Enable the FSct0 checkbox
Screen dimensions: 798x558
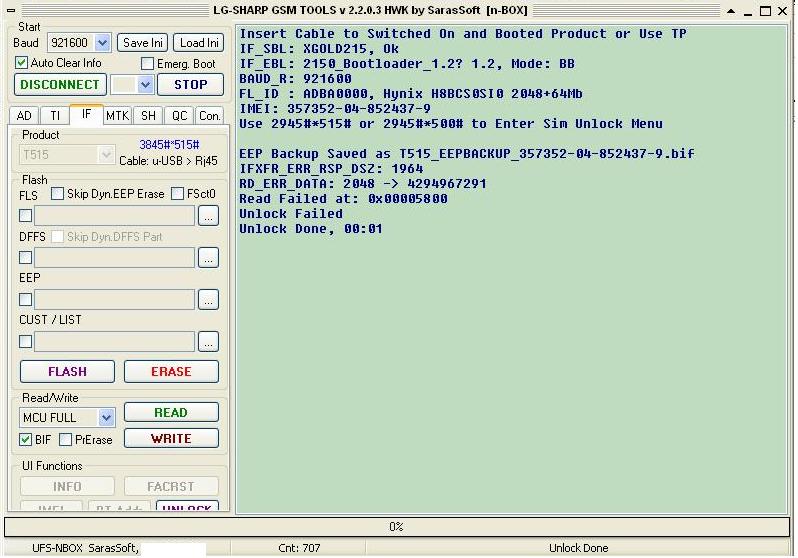pos(177,194)
